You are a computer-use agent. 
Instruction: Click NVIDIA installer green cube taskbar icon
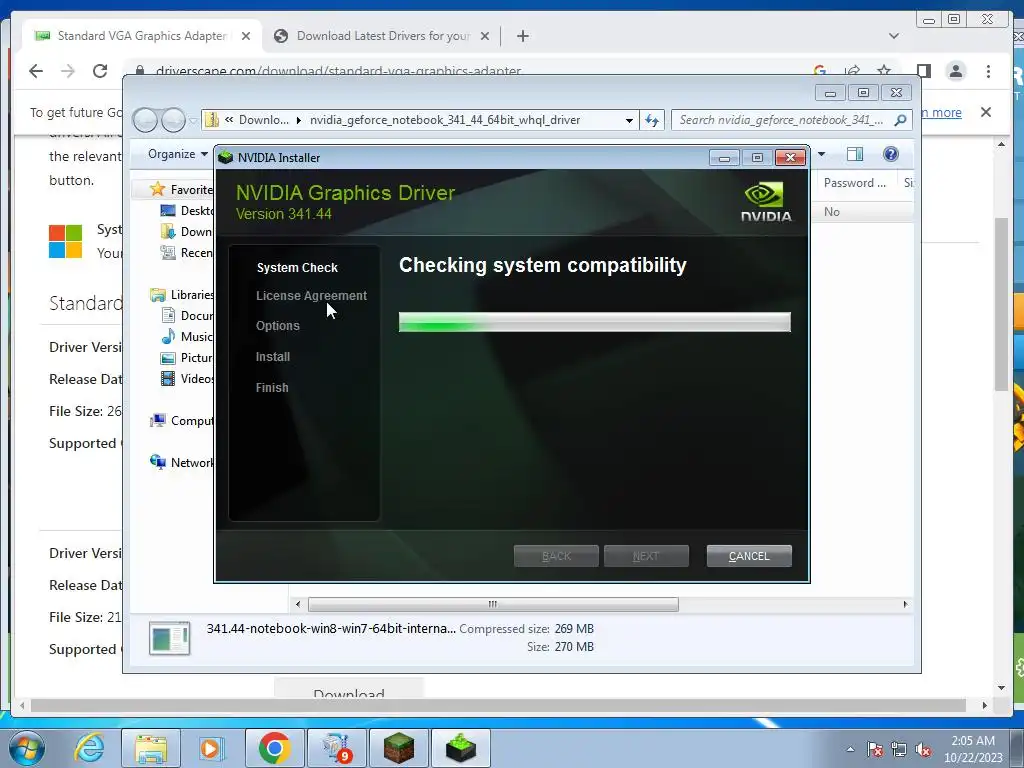pos(461,748)
